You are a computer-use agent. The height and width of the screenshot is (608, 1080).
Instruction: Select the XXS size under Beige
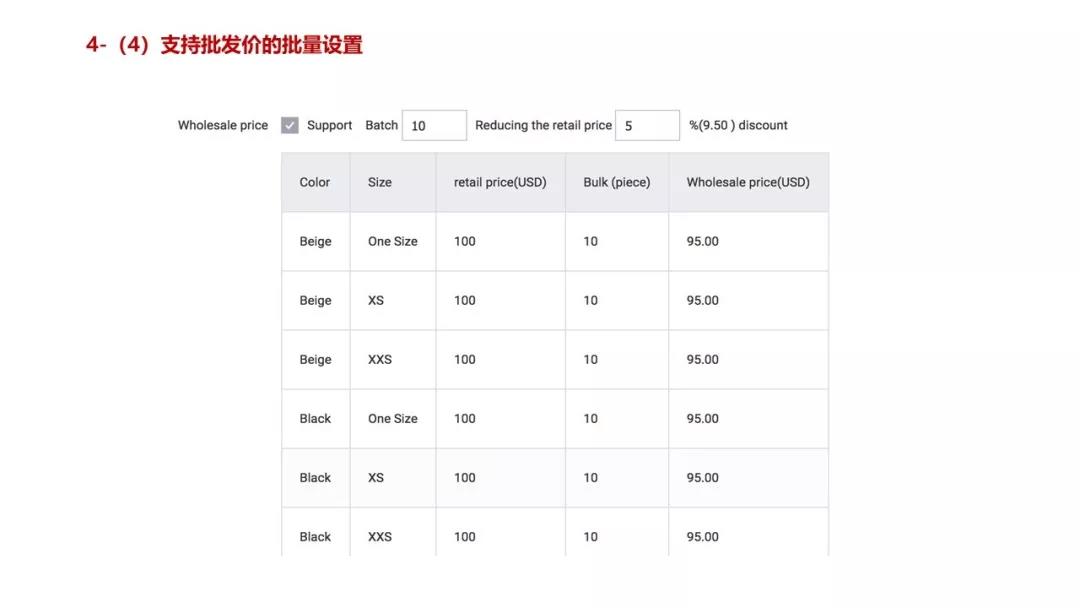tap(379, 359)
